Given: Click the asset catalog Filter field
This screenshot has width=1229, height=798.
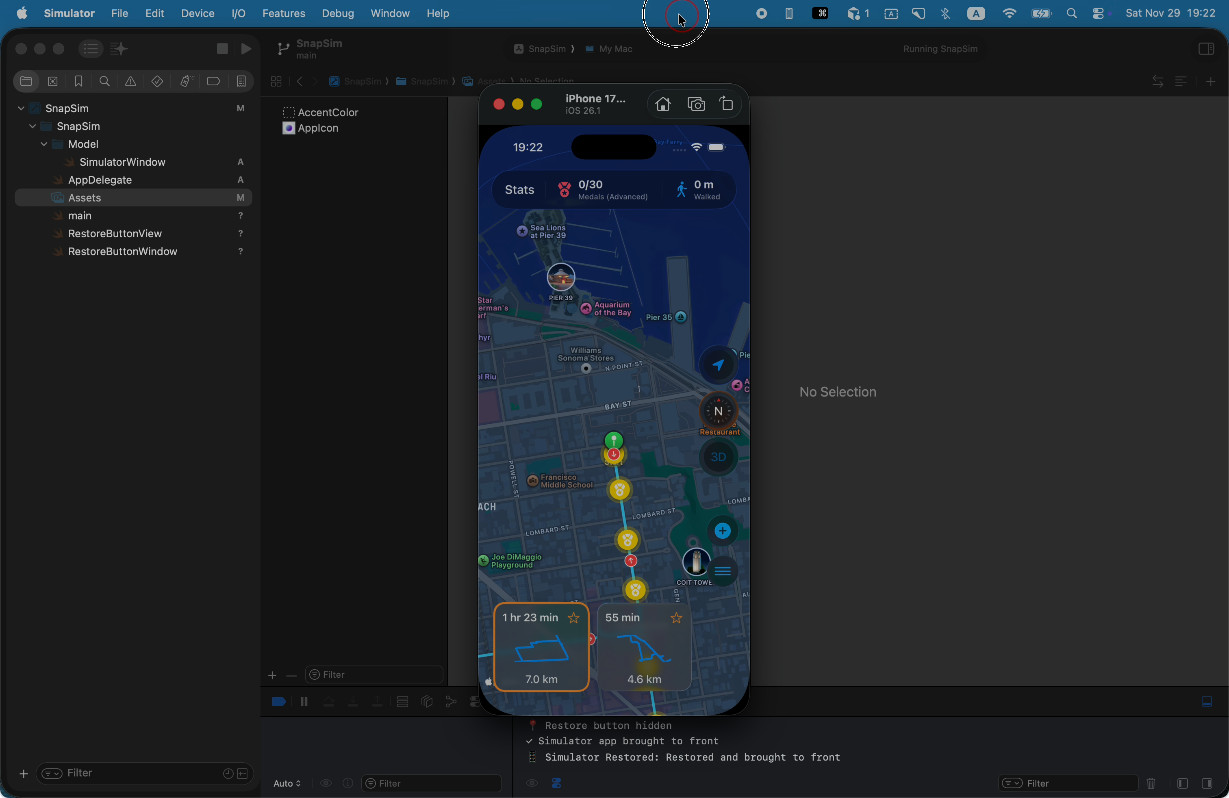Looking at the screenshot, I should 373,675.
